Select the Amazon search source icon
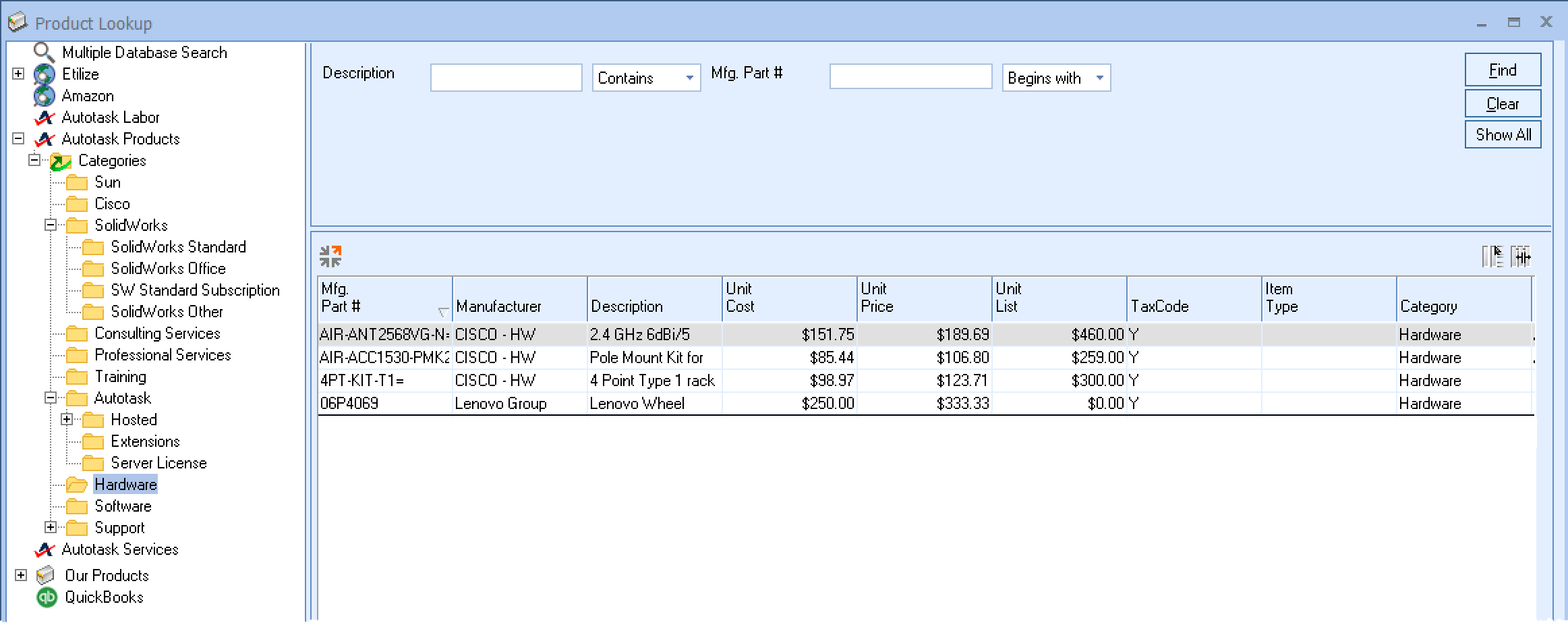 tap(45, 96)
